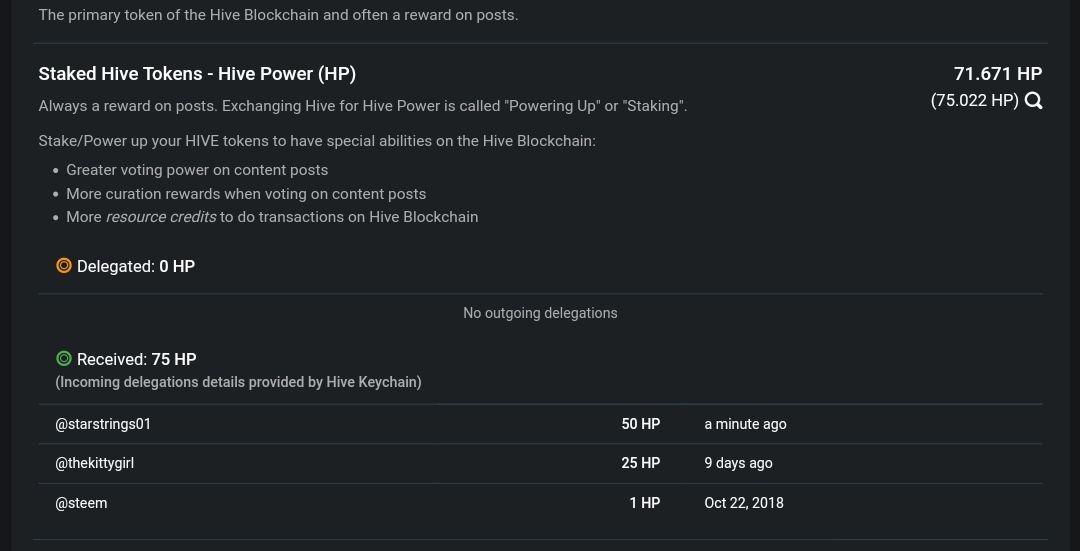Open the @steem profile link
The width and height of the screenshot is (1080, 551).
81,503
